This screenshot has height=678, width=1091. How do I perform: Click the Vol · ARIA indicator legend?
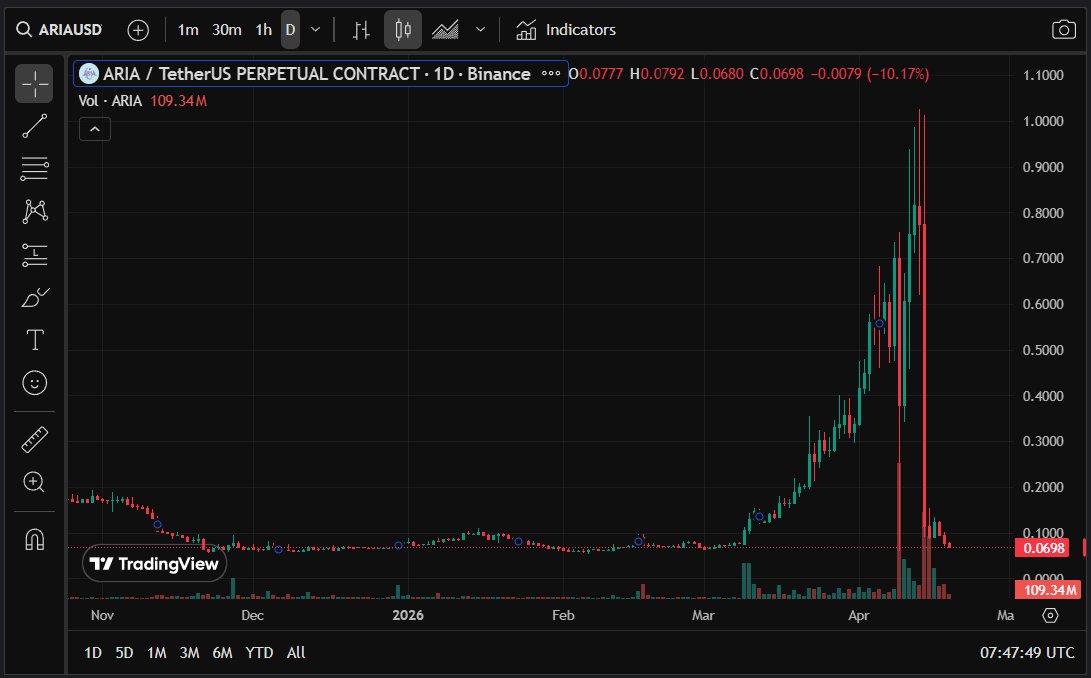click(x=110, y=101)
